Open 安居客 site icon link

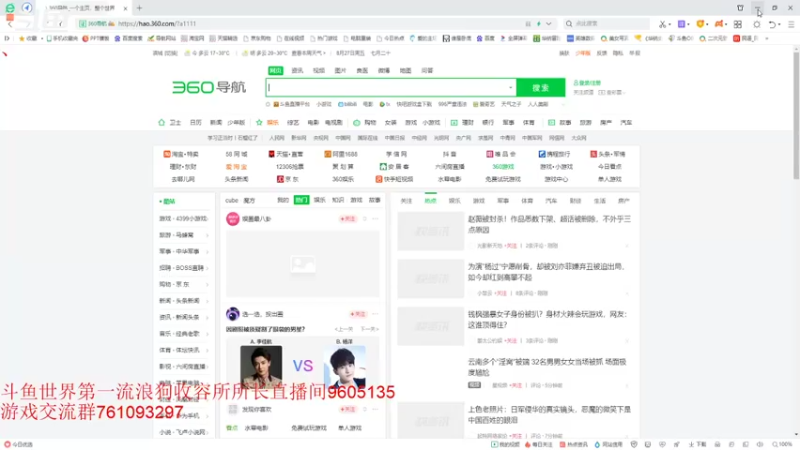point(383,167)
